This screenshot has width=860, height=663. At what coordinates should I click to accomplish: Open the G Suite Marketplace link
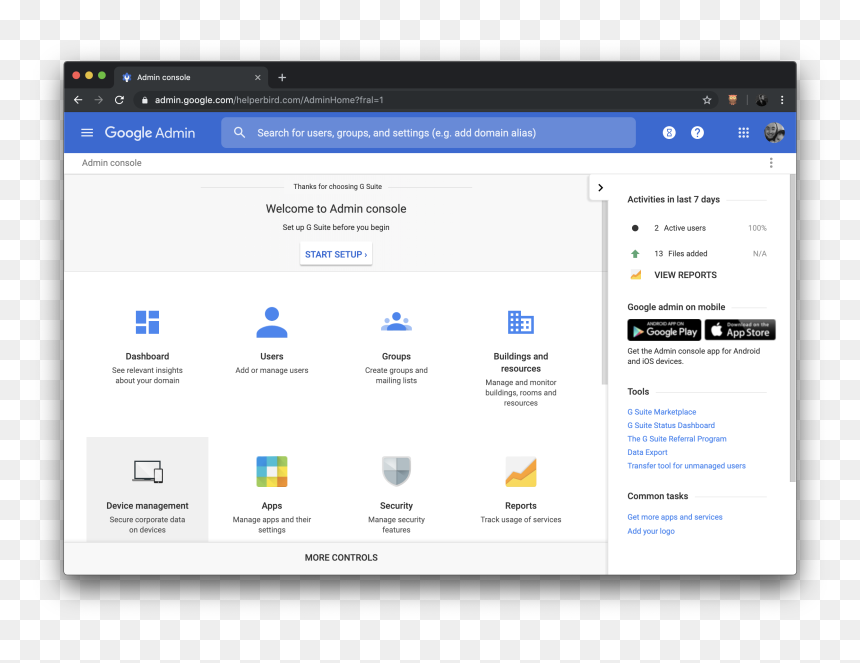click(x=661, y=412)
